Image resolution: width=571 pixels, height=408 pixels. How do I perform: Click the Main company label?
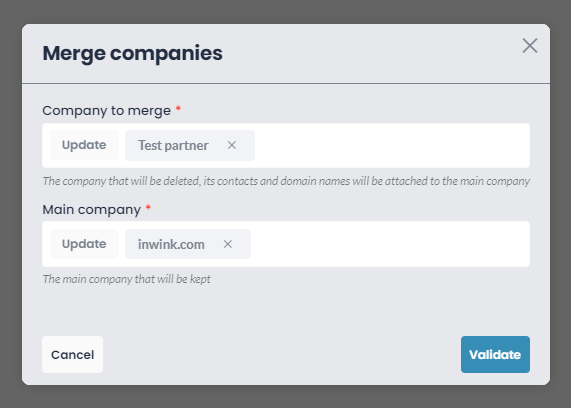[91, 210]
